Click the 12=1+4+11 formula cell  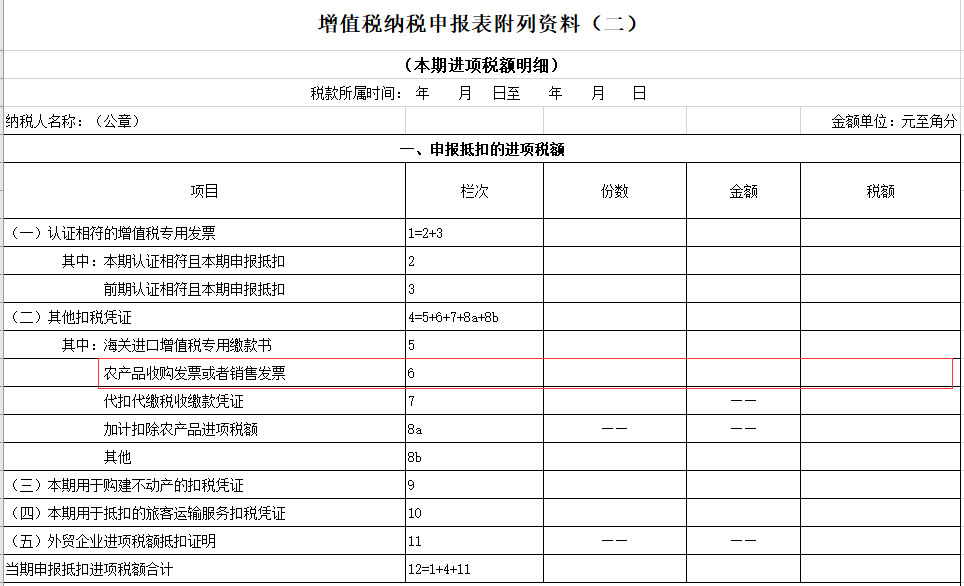pyautogui.click(x=474, y=569)
